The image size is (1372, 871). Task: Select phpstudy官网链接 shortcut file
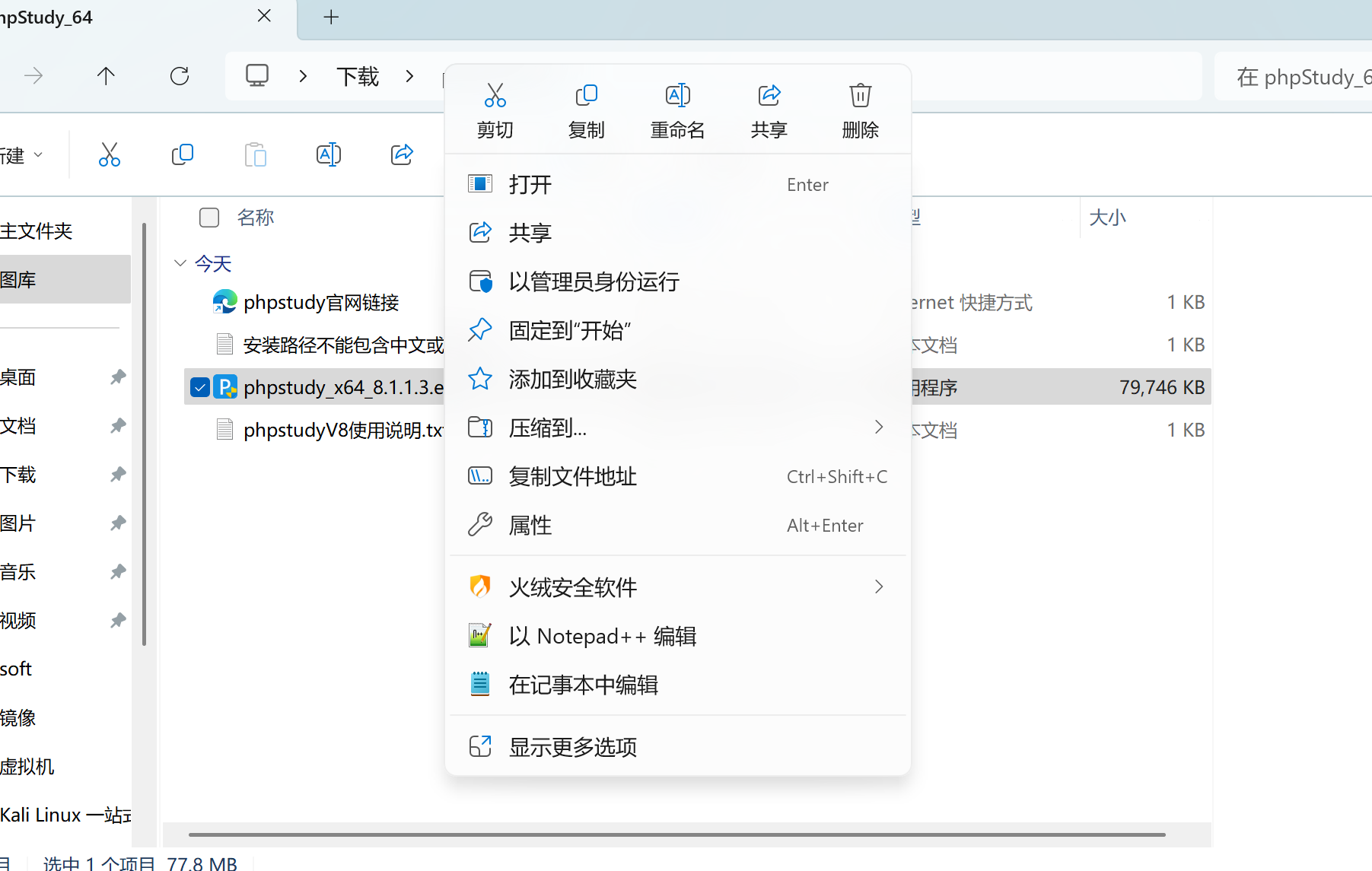click(321, 303)
